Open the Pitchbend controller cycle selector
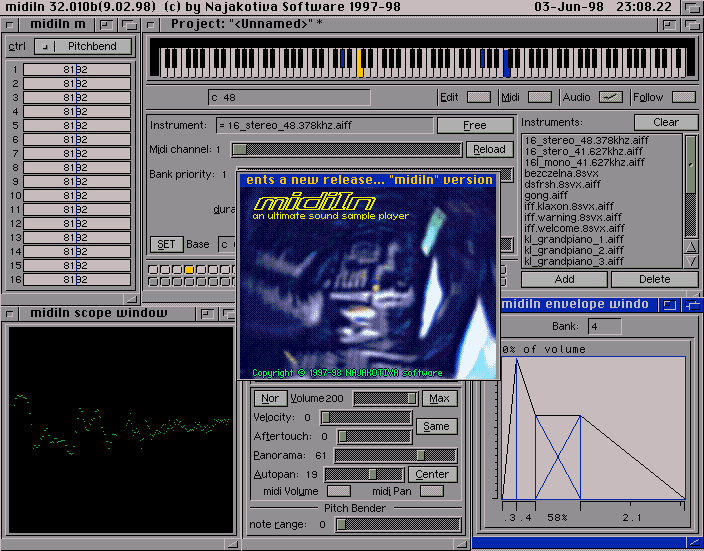Screen dimensions: 704x551 coord(83,46)
